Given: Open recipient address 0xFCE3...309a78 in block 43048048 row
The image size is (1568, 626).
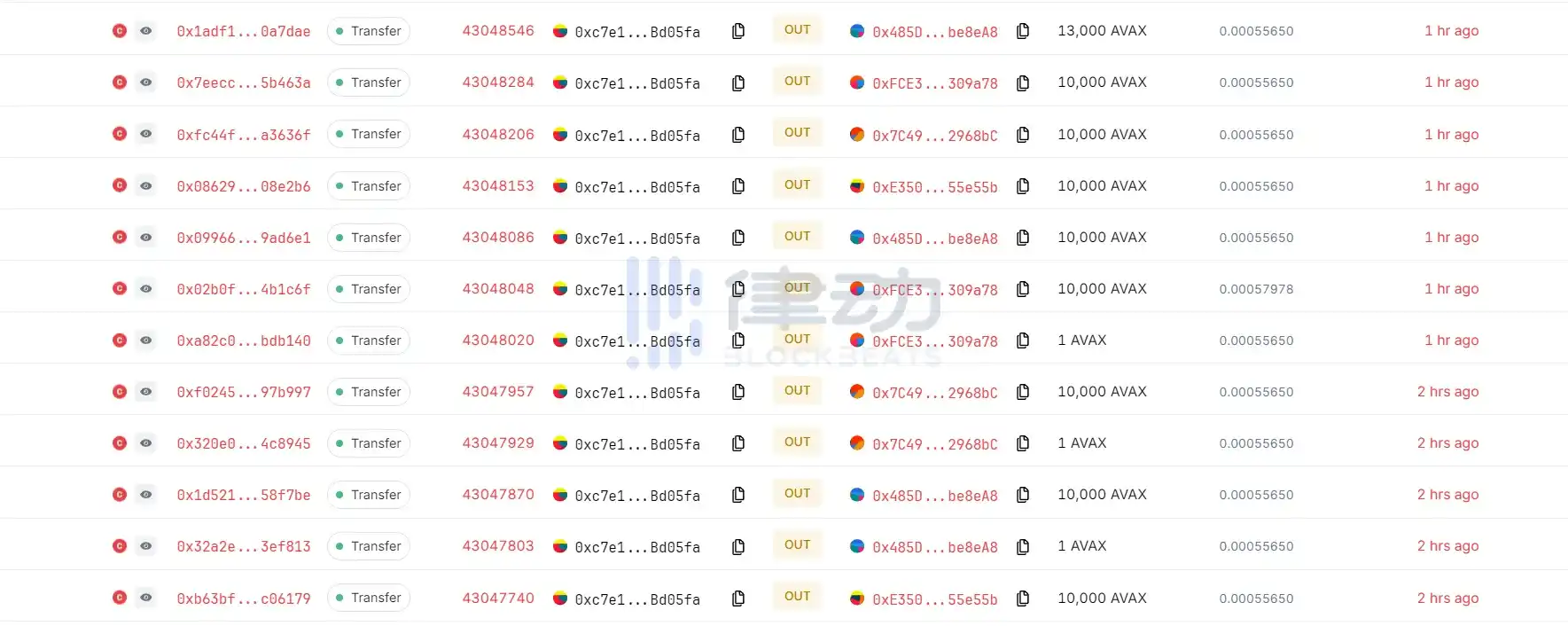Looking at the screenshot, I should 934,290.
